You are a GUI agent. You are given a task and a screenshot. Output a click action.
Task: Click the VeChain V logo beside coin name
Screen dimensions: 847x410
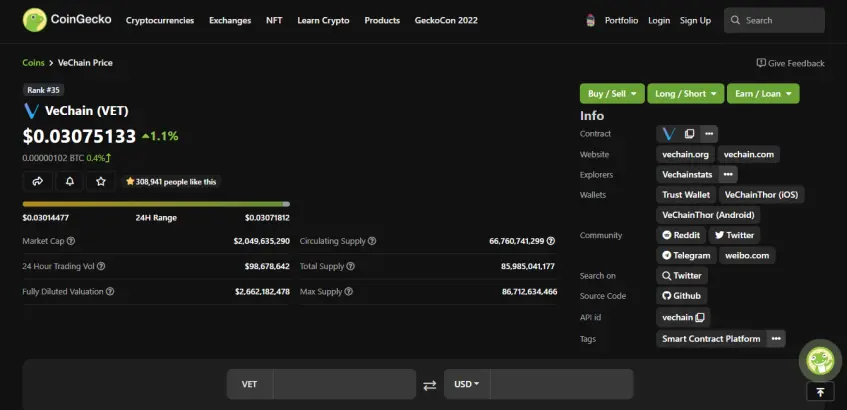32,111
